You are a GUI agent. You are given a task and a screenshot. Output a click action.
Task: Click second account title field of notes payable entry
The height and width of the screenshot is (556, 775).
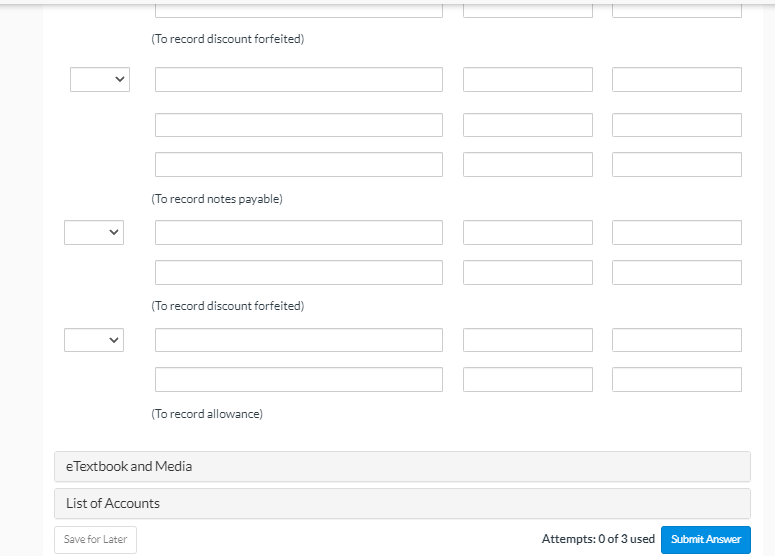tap(299, 125)
